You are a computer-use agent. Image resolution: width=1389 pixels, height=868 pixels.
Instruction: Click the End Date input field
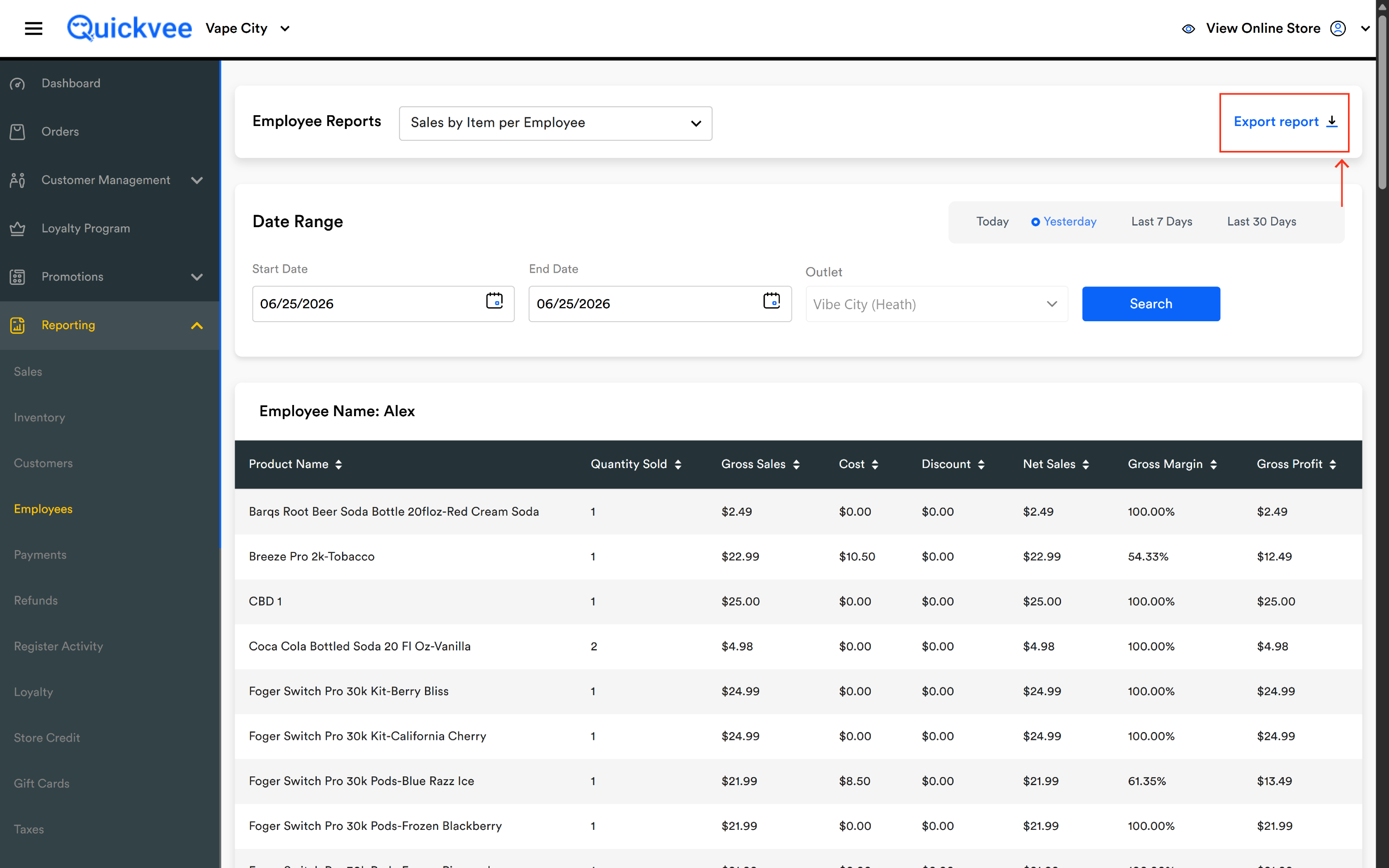(x=660, y=304)
